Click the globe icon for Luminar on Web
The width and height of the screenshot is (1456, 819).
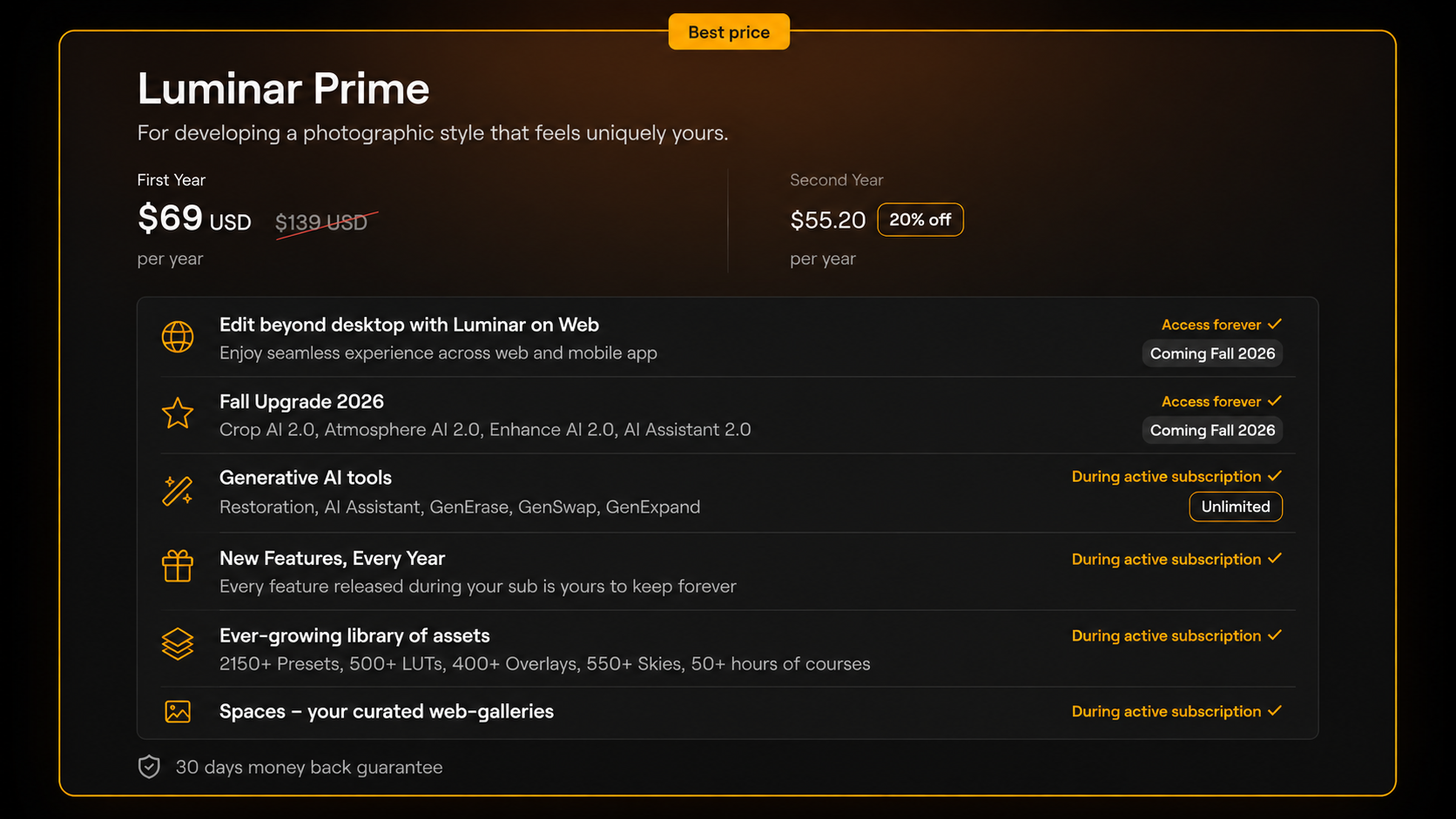coord(178,337)
